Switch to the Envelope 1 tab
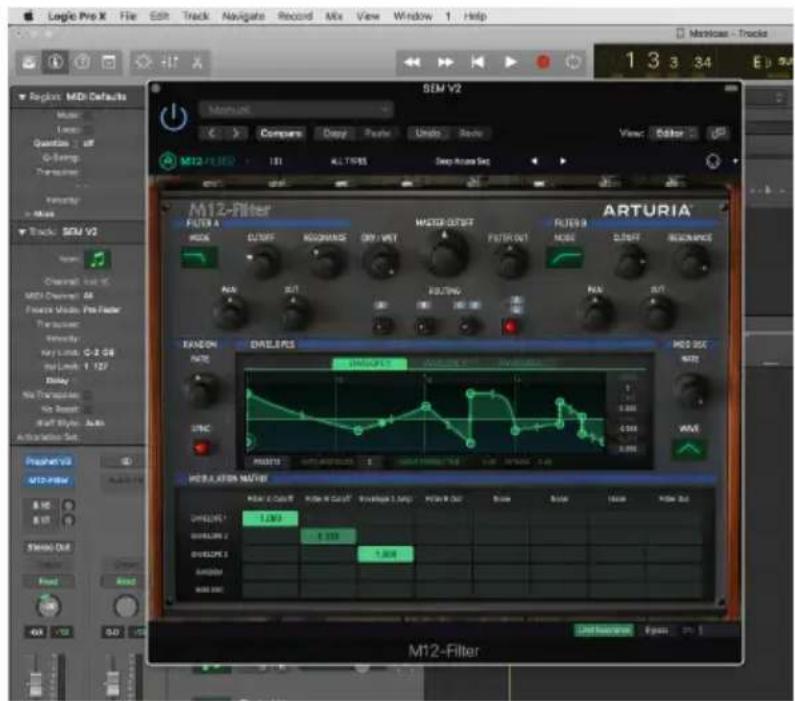The height and width of the screenshot is (701, 795). [x=370, y=364]
